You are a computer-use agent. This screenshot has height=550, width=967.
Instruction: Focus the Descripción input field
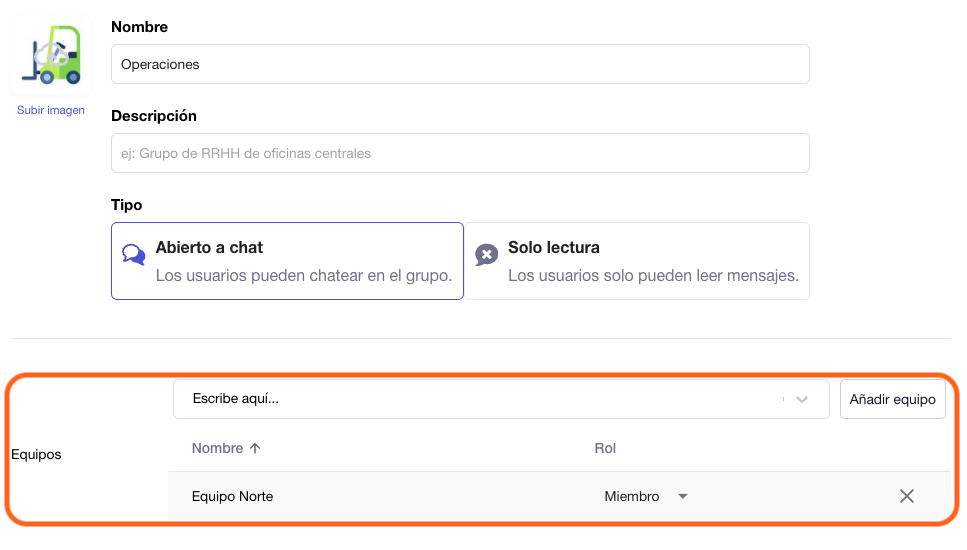[x=460, y=153]
